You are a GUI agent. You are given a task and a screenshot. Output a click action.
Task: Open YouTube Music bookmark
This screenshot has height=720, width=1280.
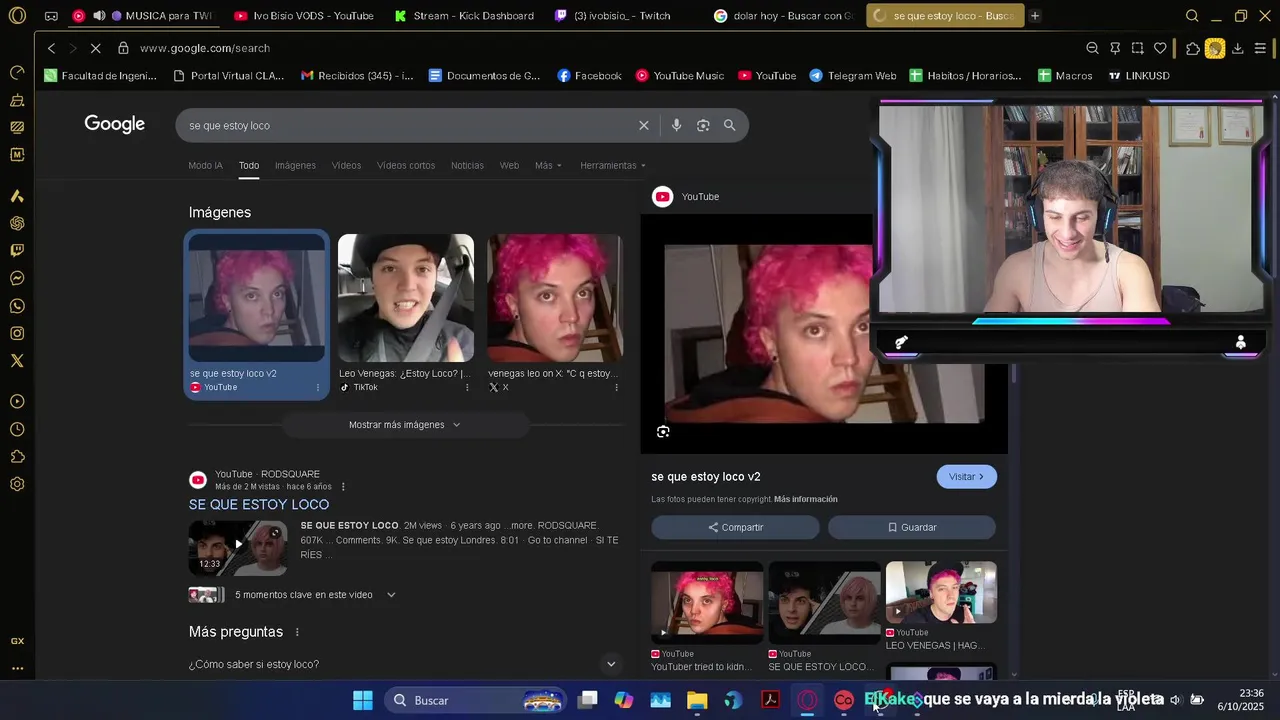click(x=680, y=76)
